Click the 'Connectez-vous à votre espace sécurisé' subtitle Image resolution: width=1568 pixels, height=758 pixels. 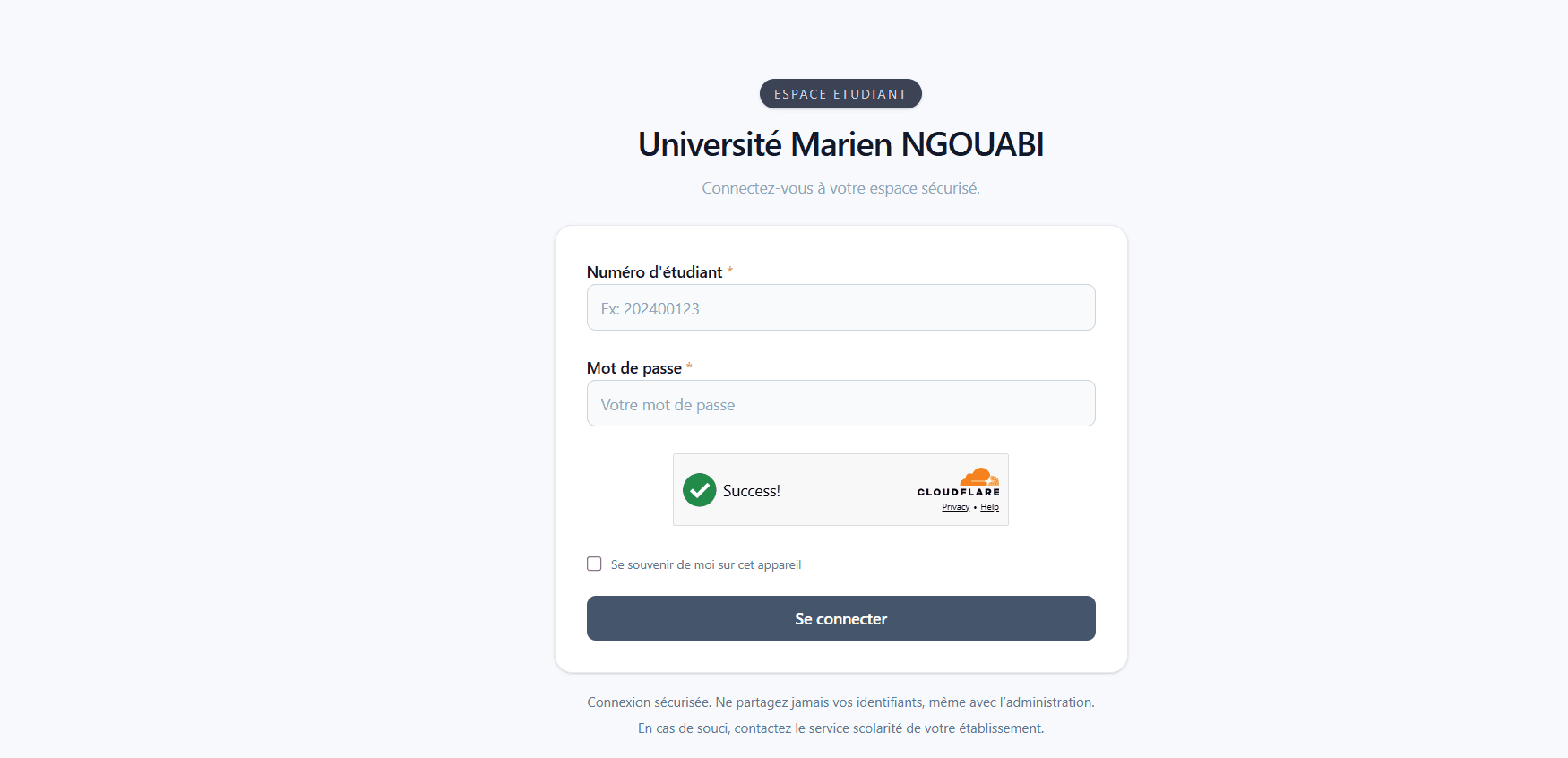[x=840, y=188]
